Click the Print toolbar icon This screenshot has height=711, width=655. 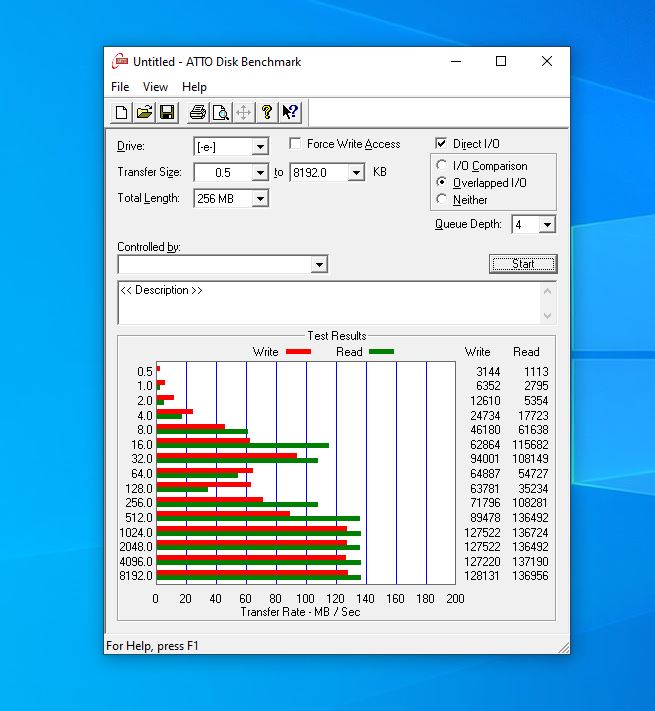click(198, 112)
